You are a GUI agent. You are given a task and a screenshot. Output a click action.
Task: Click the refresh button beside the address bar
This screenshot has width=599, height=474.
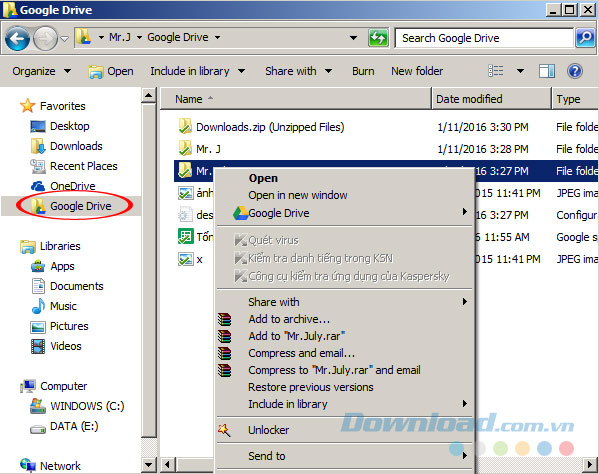378,38
